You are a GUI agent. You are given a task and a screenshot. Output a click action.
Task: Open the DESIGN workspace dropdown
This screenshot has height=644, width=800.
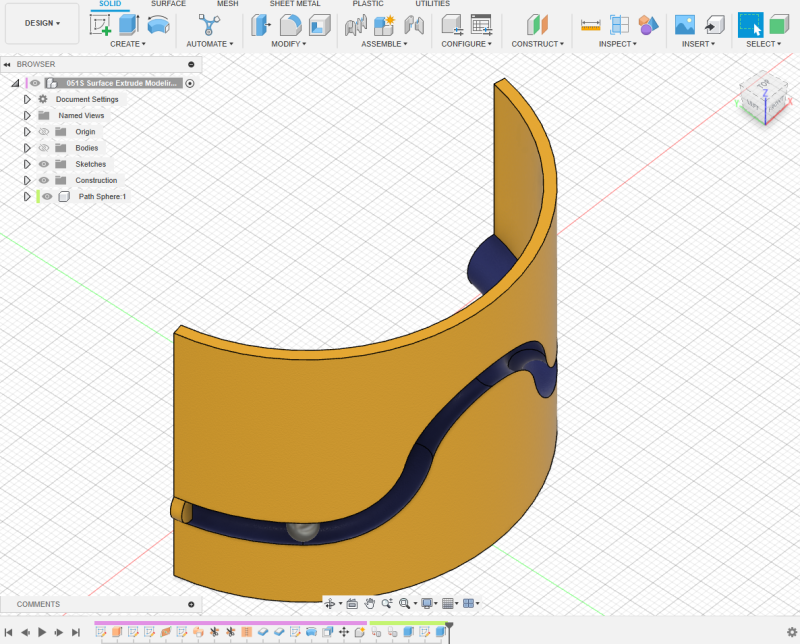[41, 22]
